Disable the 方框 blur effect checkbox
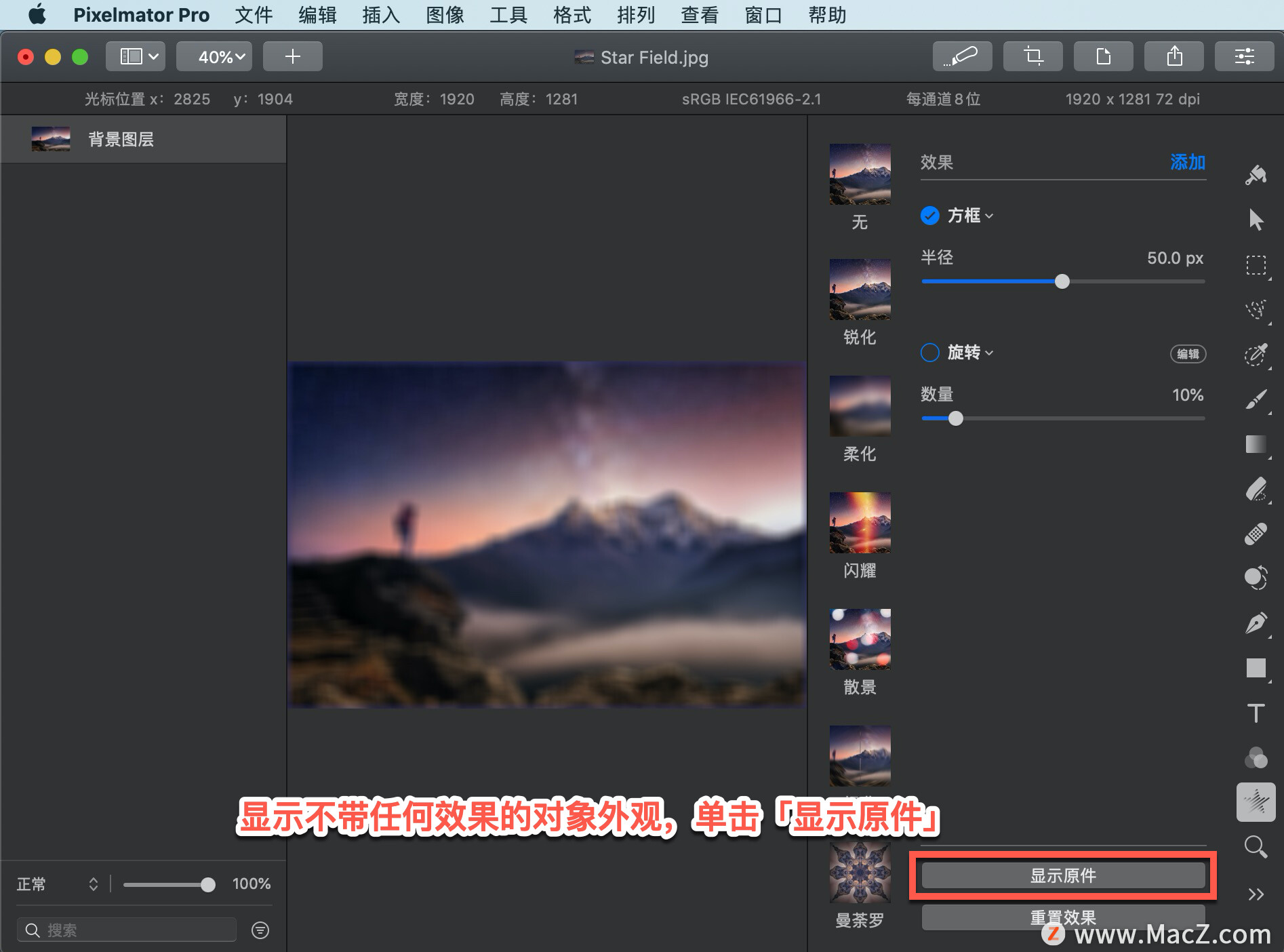The image size is (1284, 952). [x=930, y=216]
